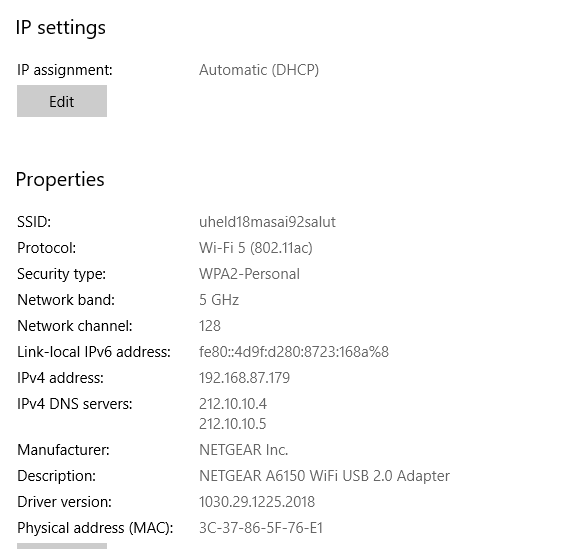
Task: Click the MAC address 3C-37-86-5F-76-E1
Action: (261, 528)
